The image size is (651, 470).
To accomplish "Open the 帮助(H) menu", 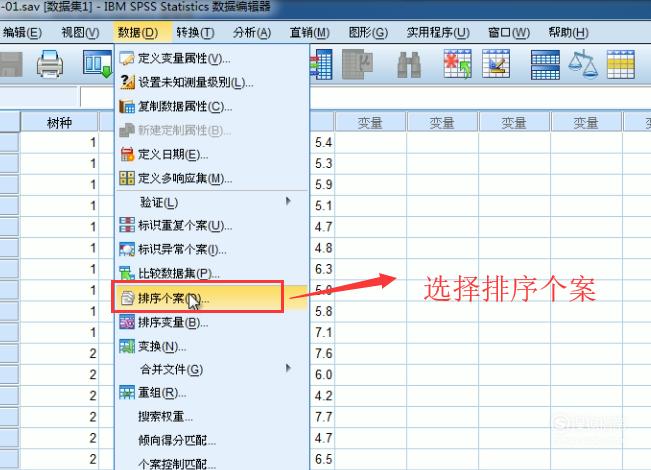I will [568, 32].
